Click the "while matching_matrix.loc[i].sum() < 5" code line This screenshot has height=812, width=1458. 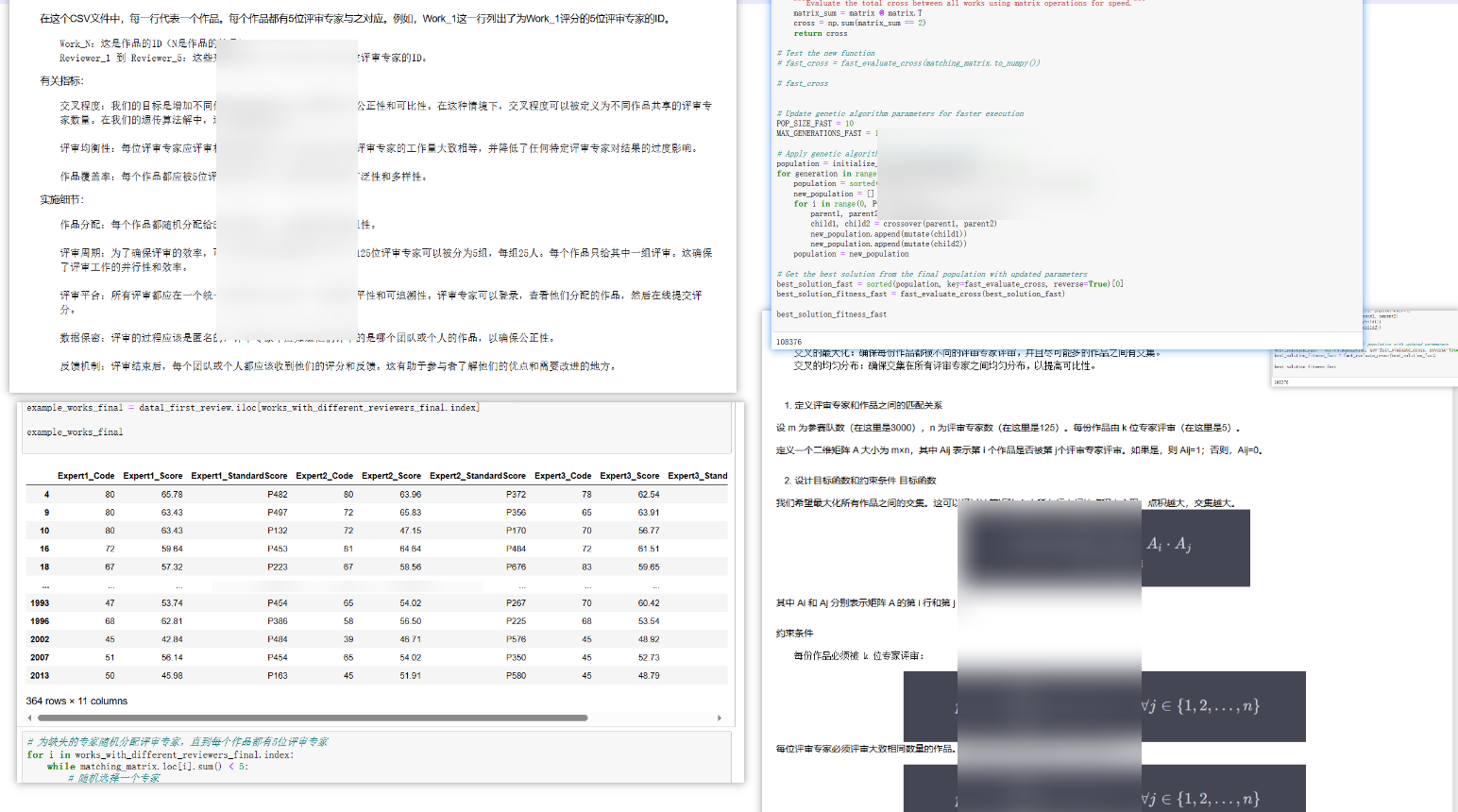pyautogui.click(x=148, y=767)
